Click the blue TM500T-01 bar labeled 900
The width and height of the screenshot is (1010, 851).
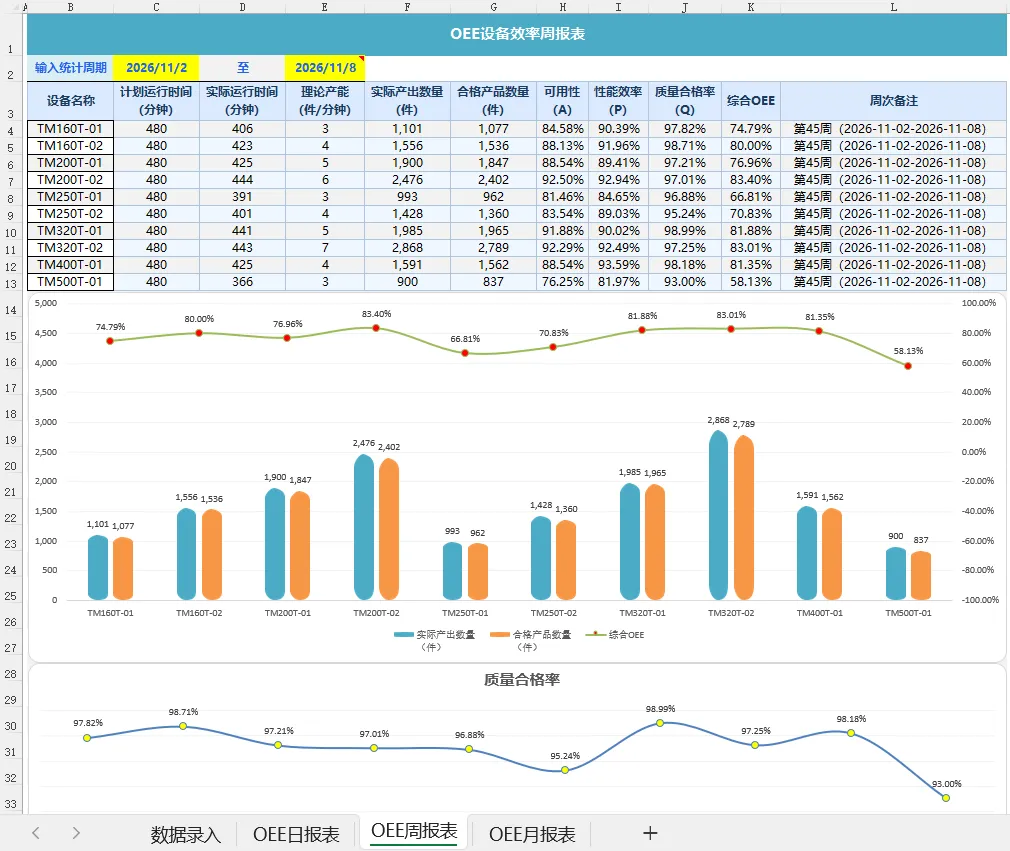click(x=895, y=574)
